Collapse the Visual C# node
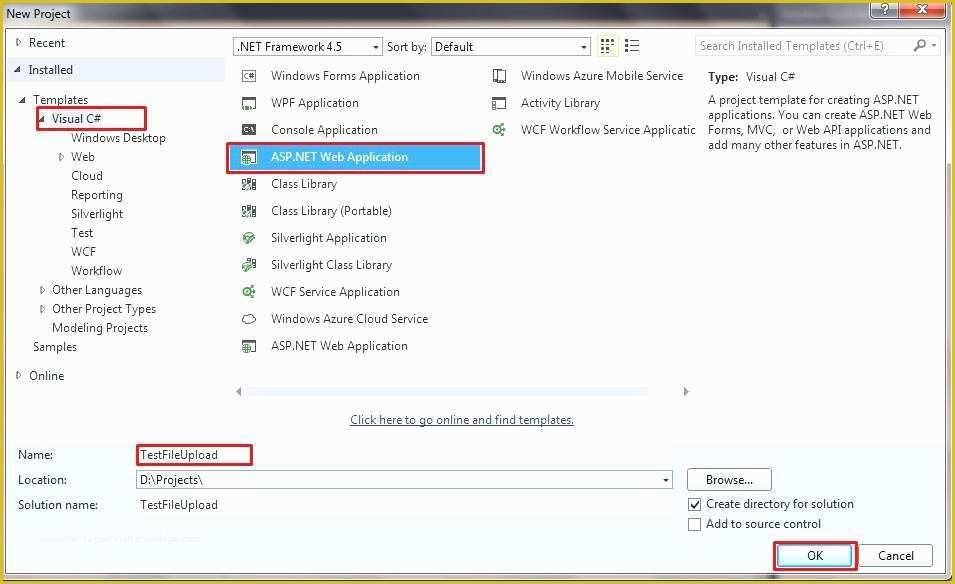Viewport: 955px width, 584px height. tap(41, 119)
